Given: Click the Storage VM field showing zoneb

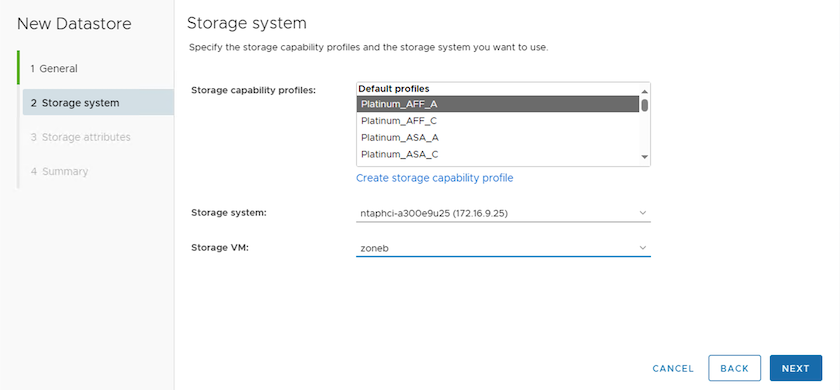Looking at the screenshot, I should (x=503, y=248).
